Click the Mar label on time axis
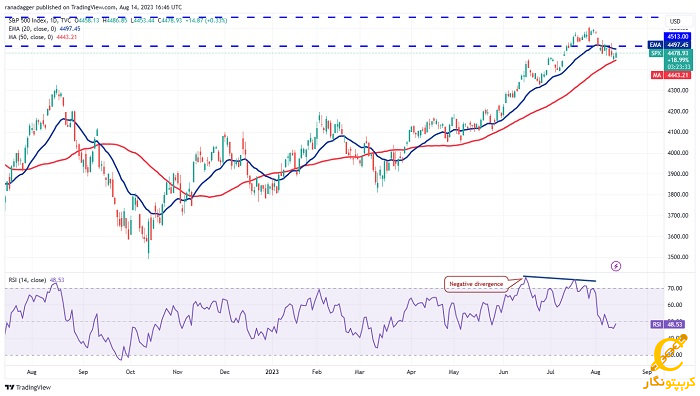The image size is (700, 396). coord(359,371)
